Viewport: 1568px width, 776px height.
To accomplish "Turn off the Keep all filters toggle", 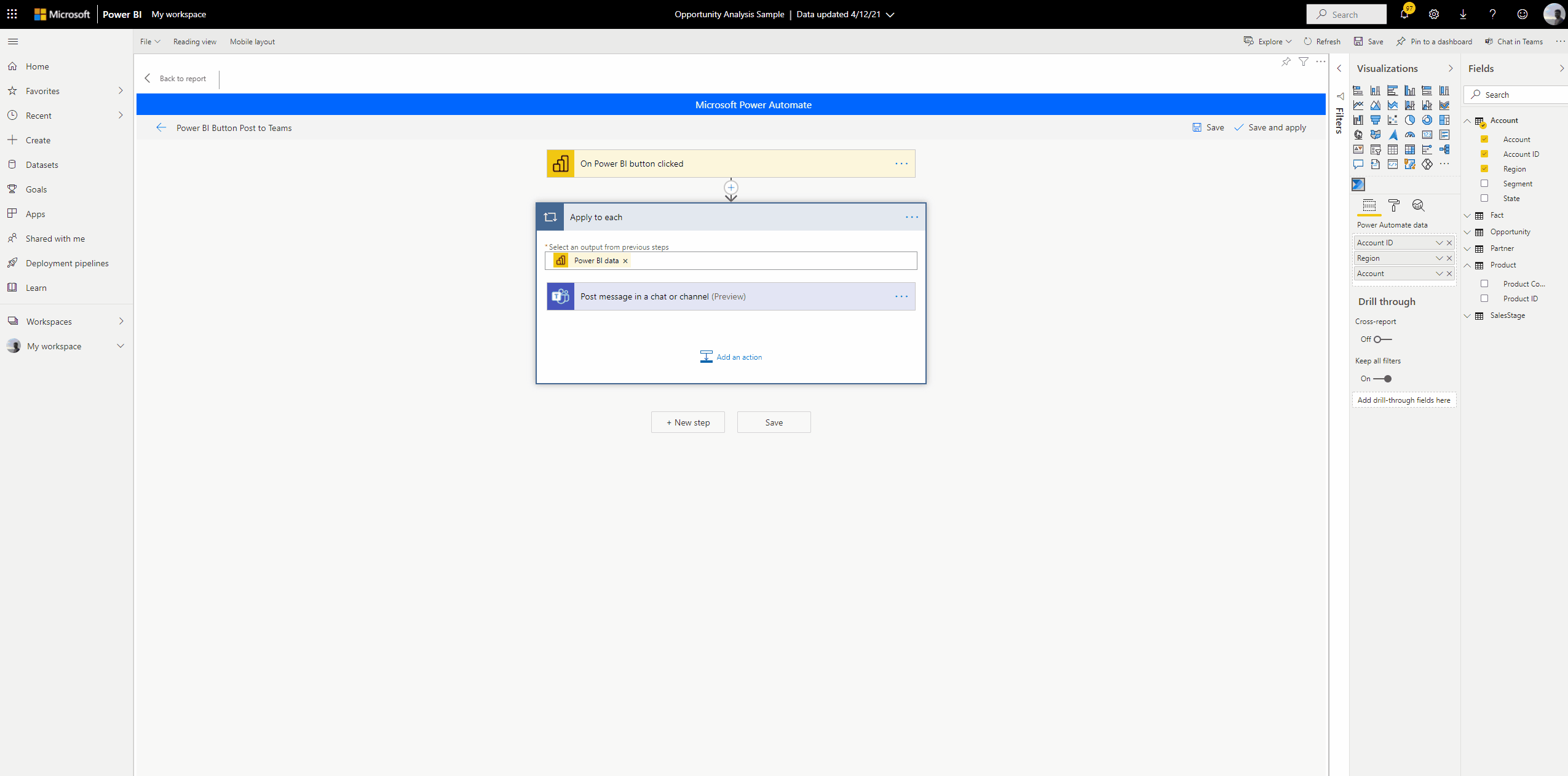I will click(1382, 379).
